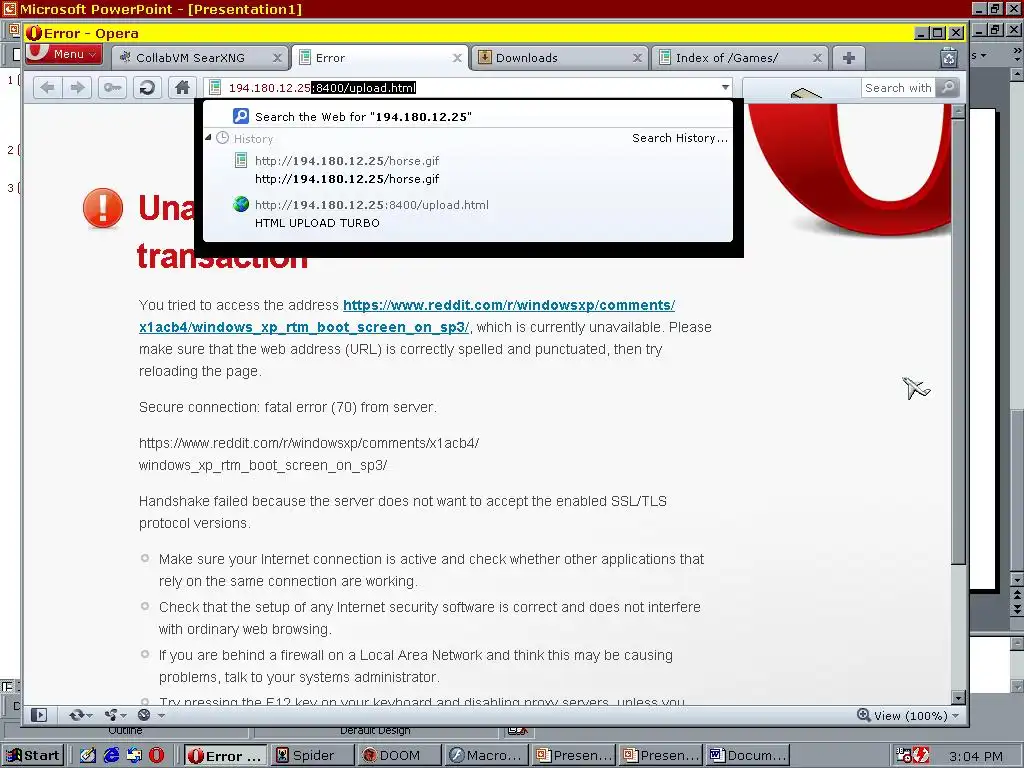Launch Internet Explorer from Quick Launch
The image size is (1024, 768).
point(112,756)
